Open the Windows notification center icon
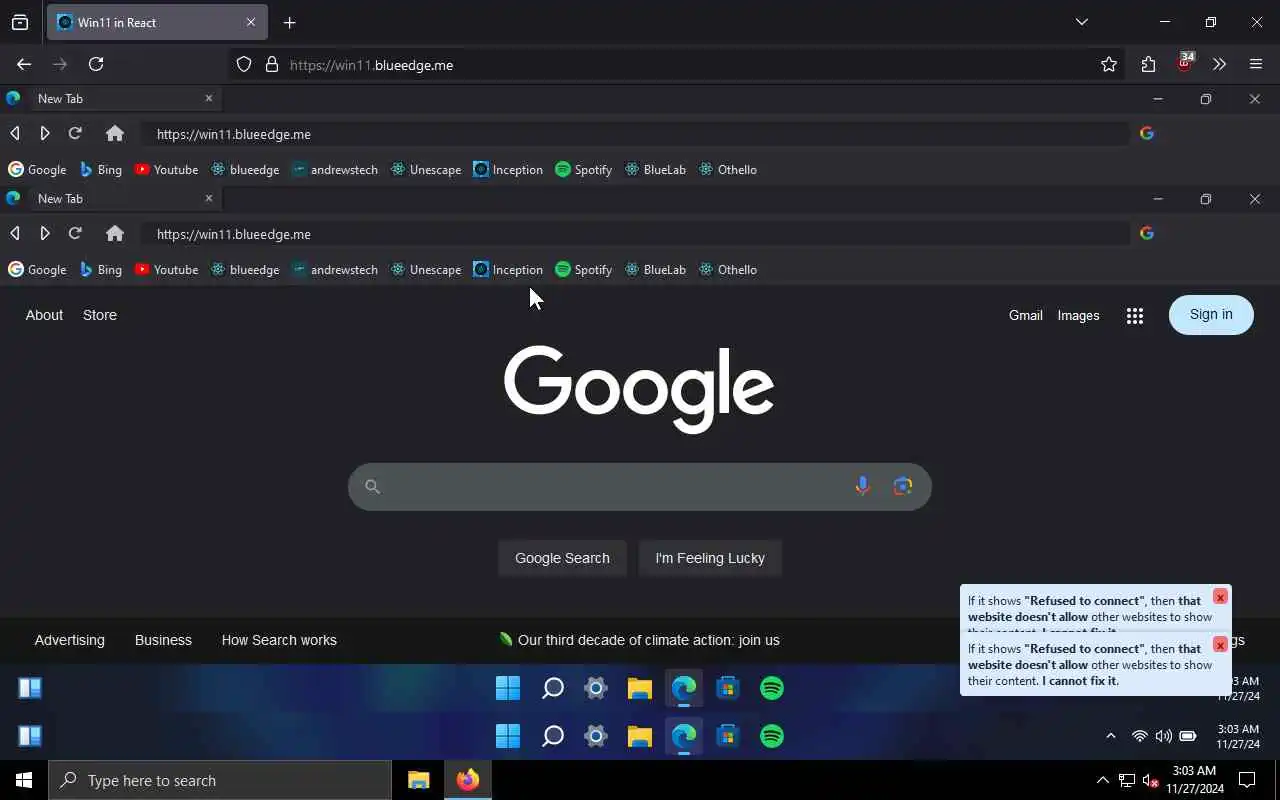 coord(1247,780)
